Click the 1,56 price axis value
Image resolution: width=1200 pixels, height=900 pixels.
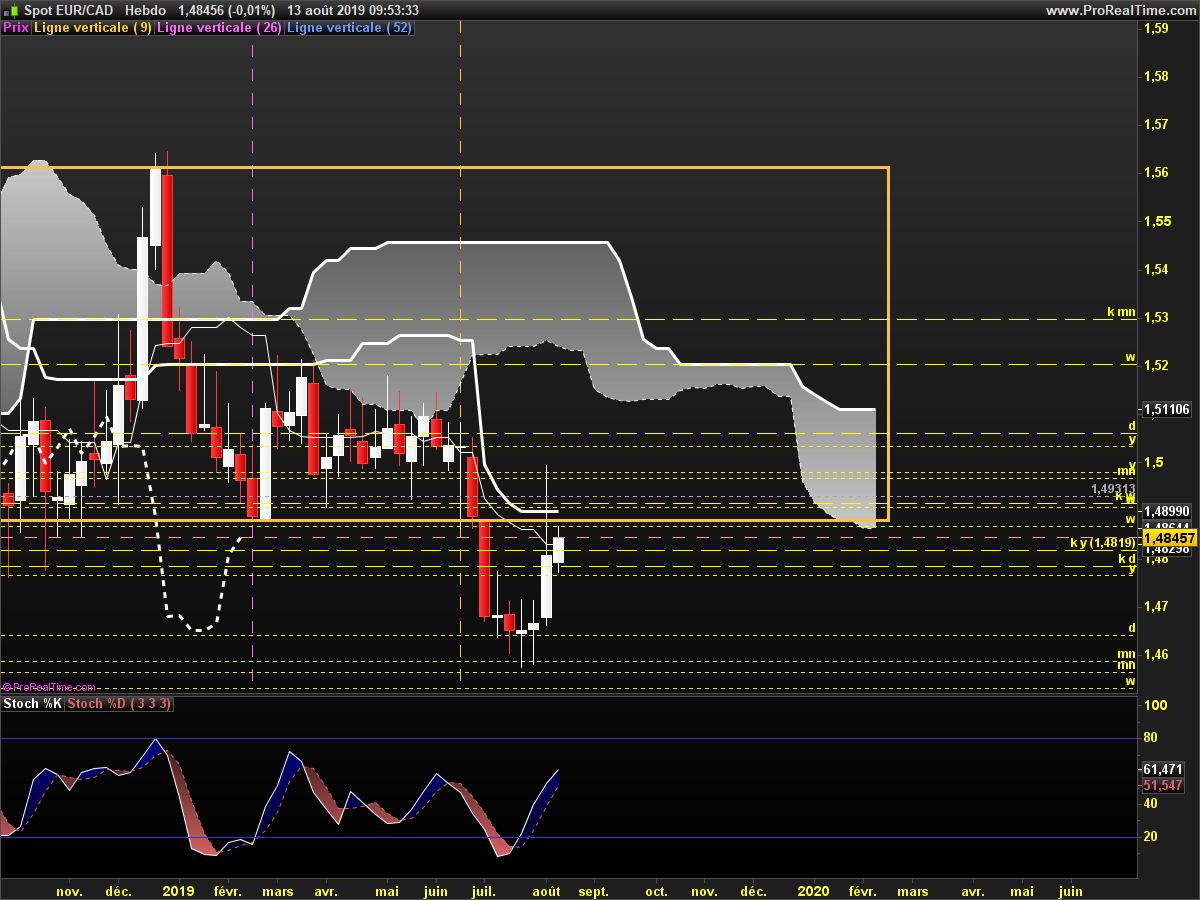pos(1156,173)
